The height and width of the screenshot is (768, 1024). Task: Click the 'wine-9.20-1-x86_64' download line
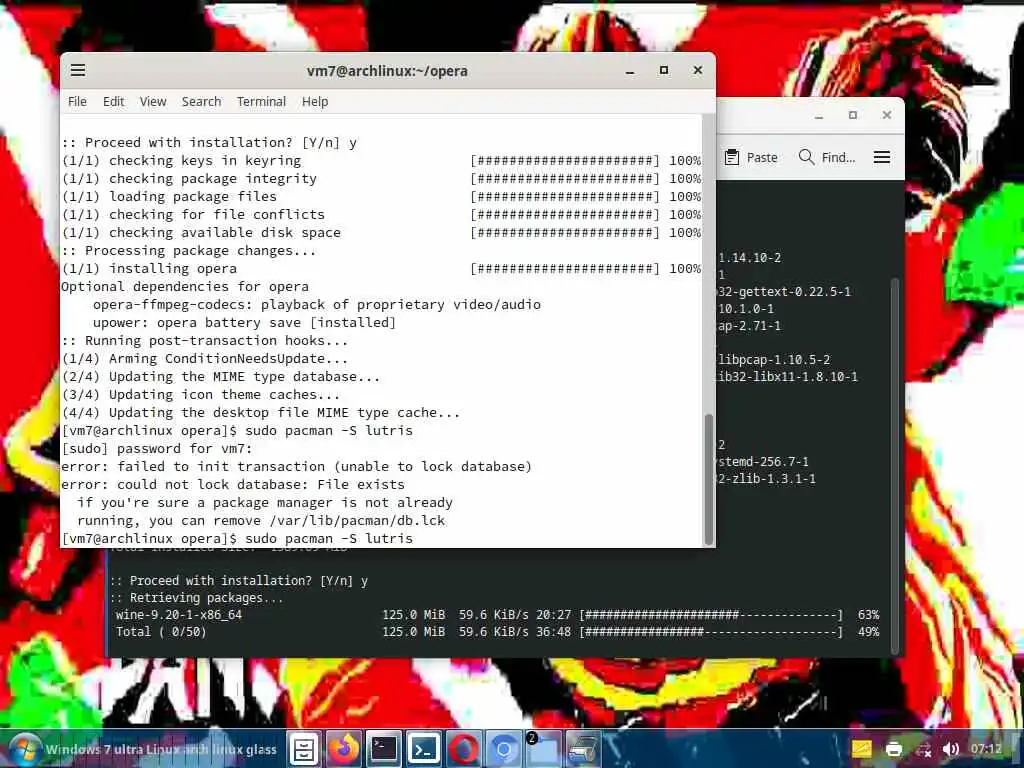point(498,615)
